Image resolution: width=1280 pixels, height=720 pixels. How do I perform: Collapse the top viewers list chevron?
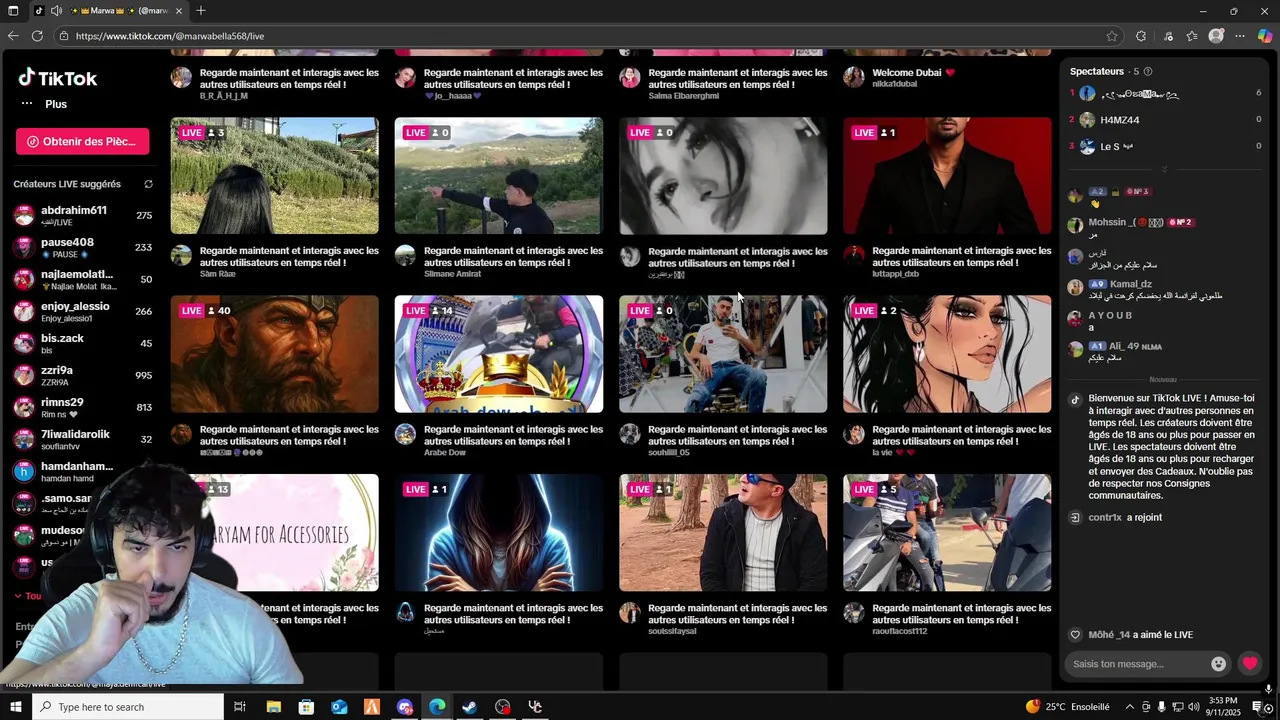[1164, 169]
